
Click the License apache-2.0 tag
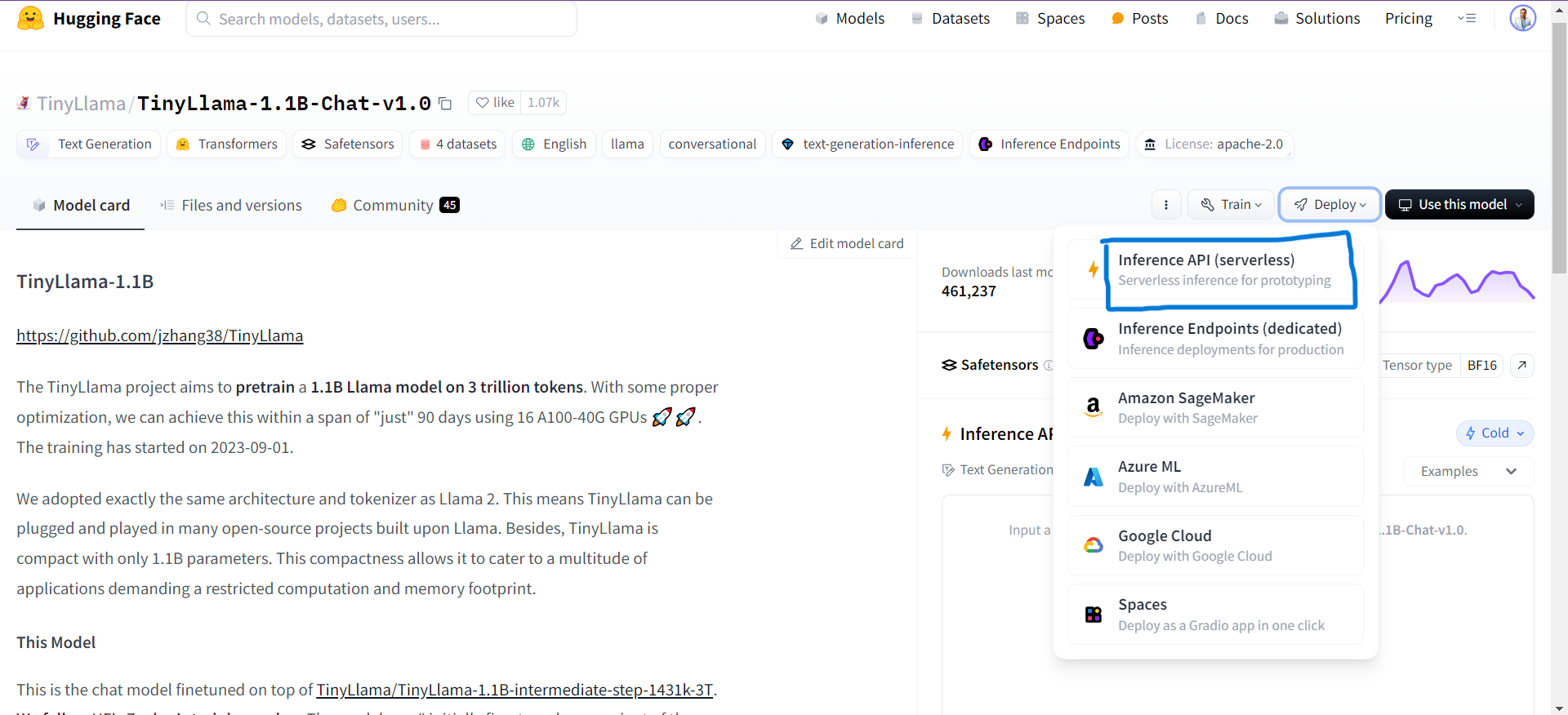[x=1214, y=144]
